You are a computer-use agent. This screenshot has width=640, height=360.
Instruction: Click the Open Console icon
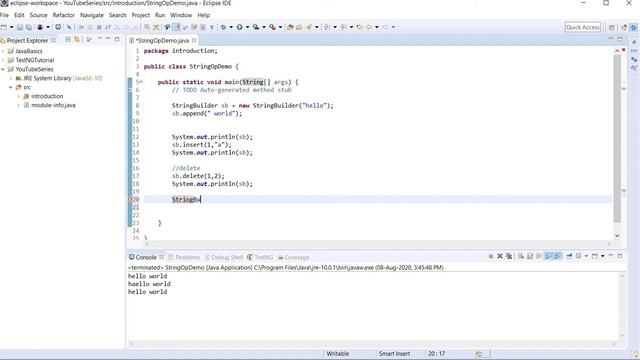(x=595, y=256)
